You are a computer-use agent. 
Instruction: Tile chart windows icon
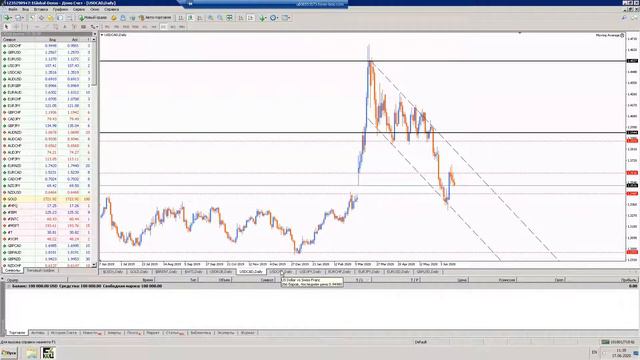tap(229, 18)
